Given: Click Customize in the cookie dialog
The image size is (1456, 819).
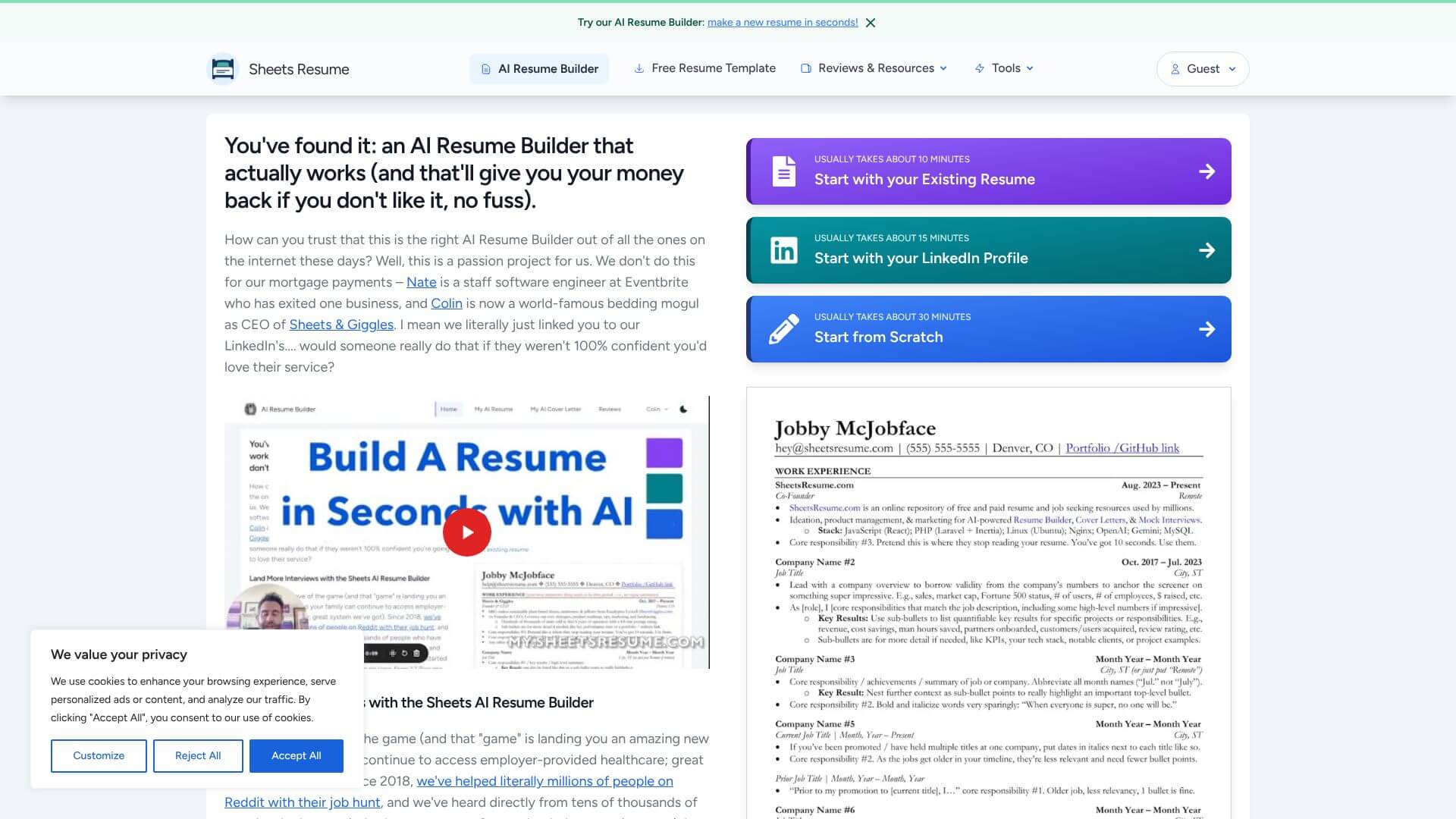Looking at the screenshot, I should pyautogui.click(x=99, y=756).
